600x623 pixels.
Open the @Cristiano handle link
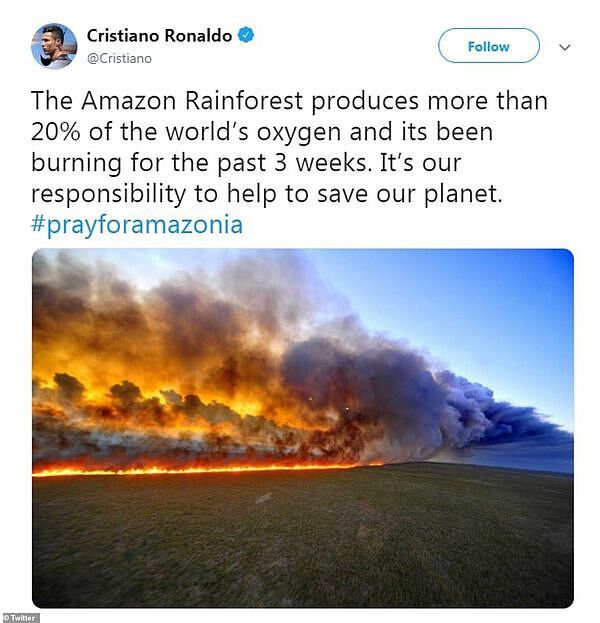tap(119, 59)
